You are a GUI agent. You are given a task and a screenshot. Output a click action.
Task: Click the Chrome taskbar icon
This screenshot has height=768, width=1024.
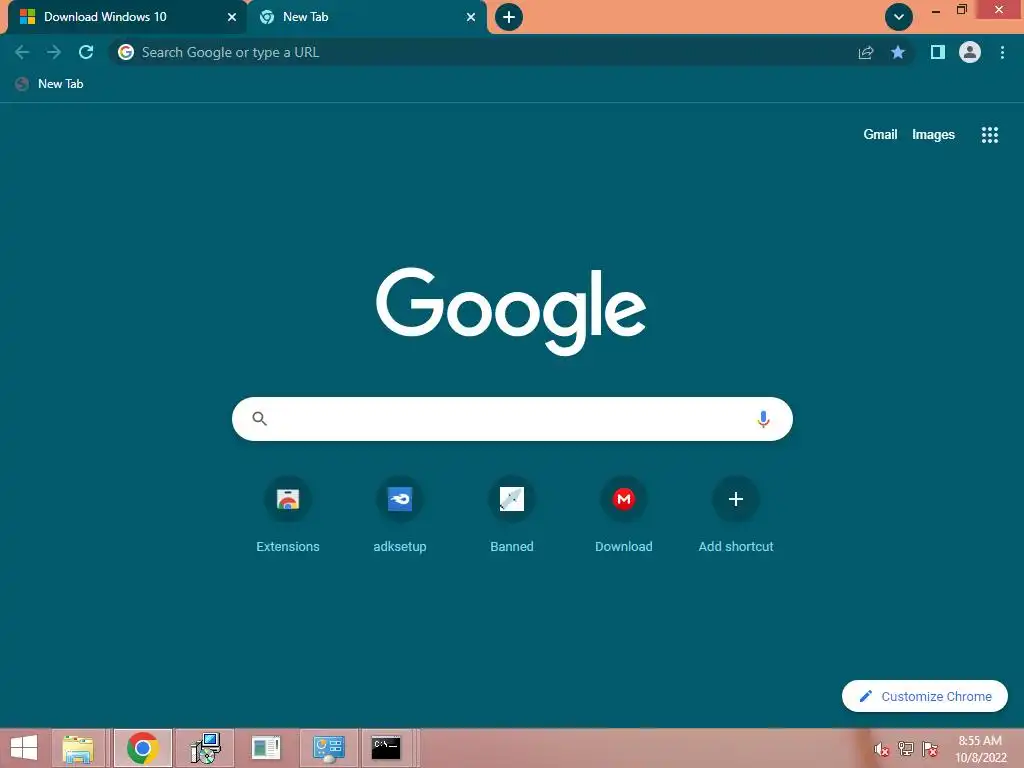click(142, 748)
